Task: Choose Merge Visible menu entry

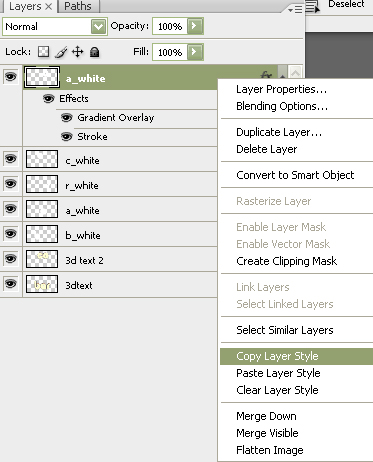Action: 267,433
